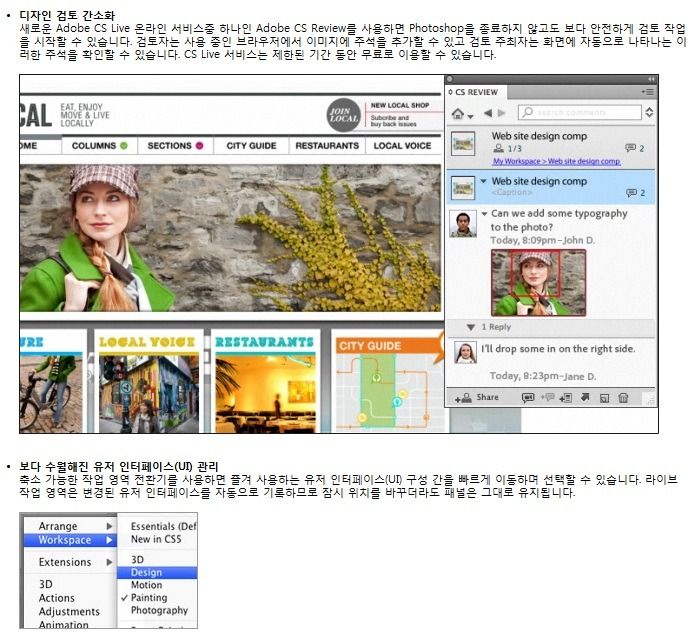This screenshot has height=643, width=696.
Task: Click the add comment speech bubble icon
Action: [528, 398]
